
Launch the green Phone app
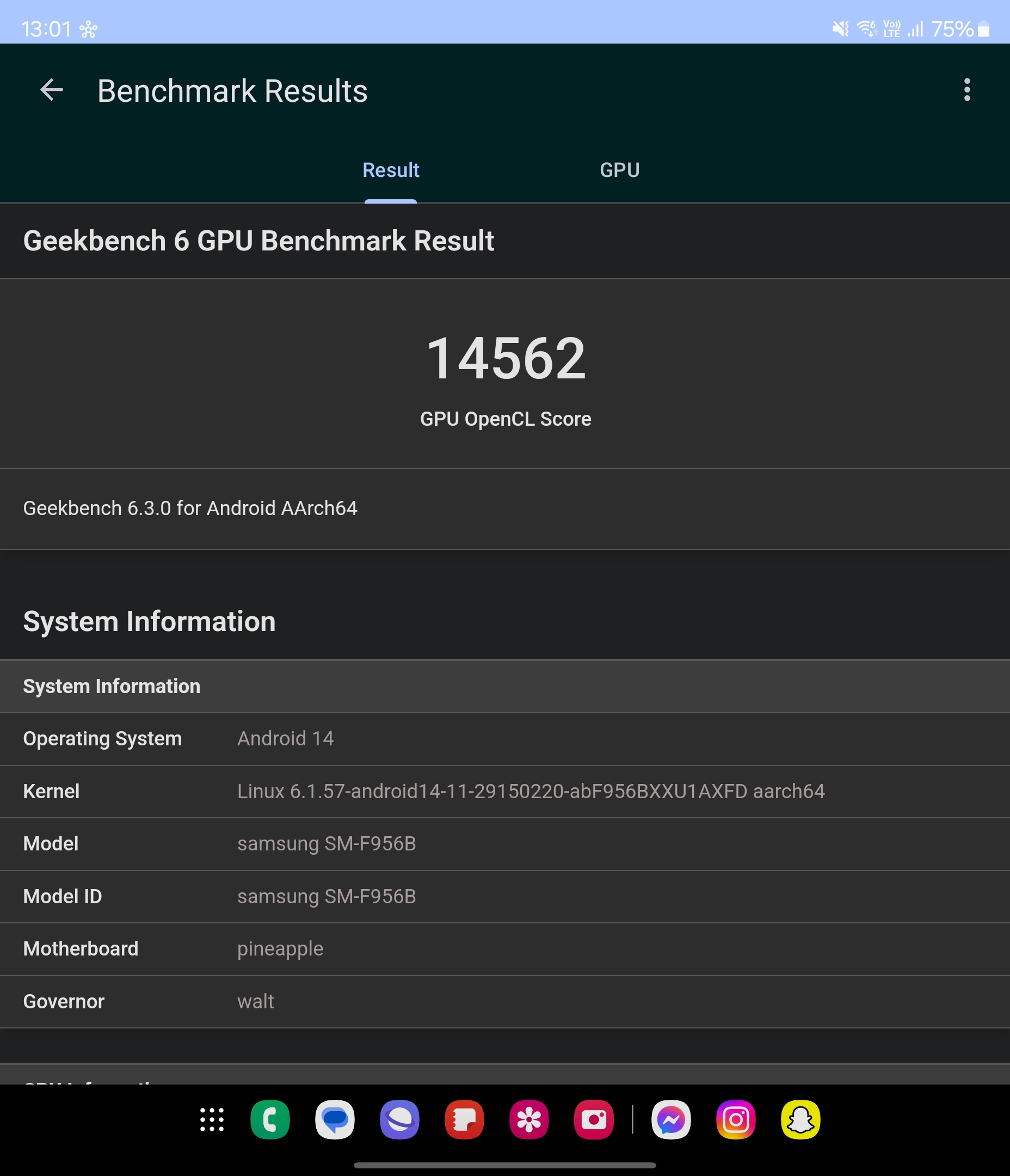pyautogui.click(x=270, y=1120)
